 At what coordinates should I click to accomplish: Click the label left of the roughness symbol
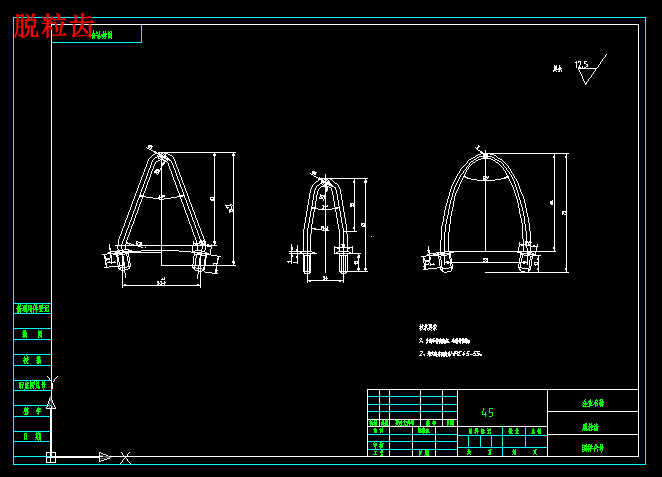coord(558,69)
